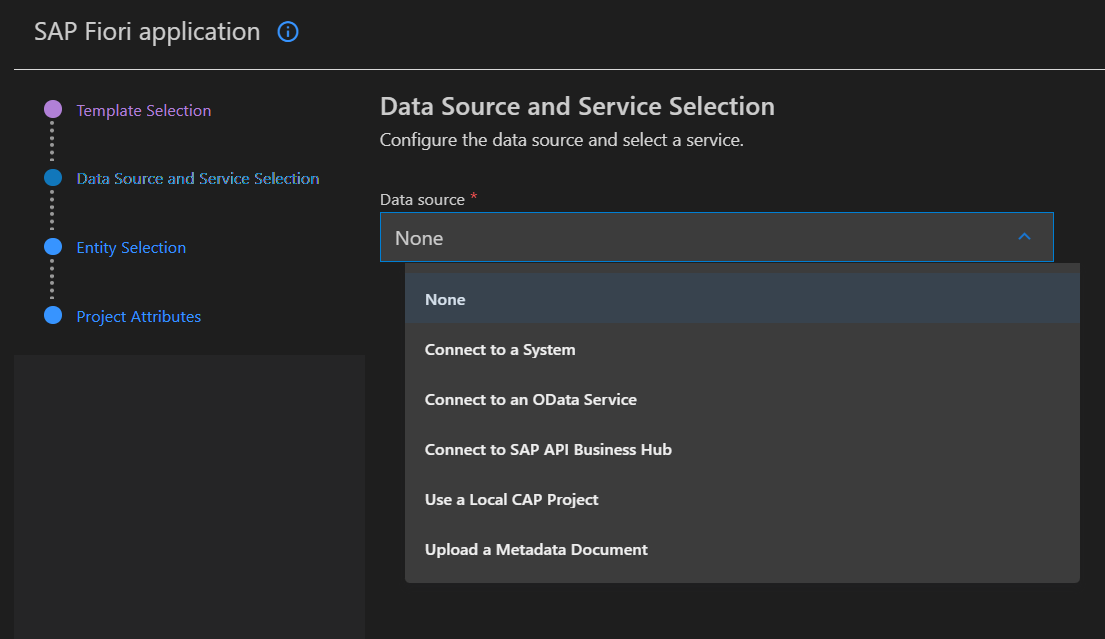Click the Project Attributes step circle
Viewport: 1105px width, 639px height.
53,316
